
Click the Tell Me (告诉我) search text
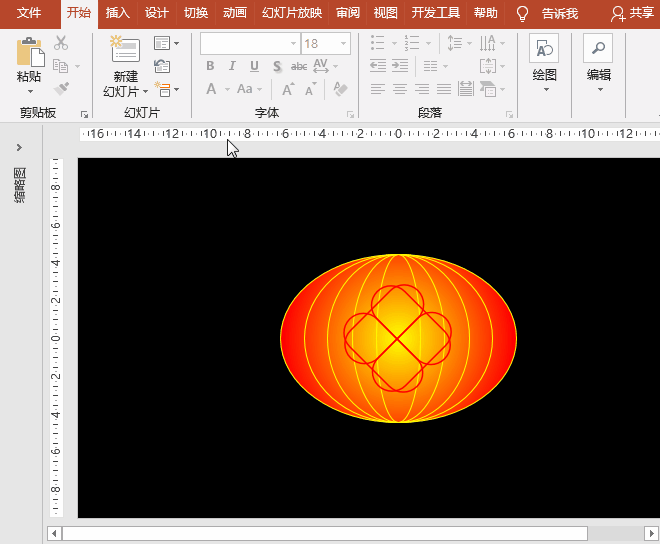pyautogui.click(x=560, y=14)
